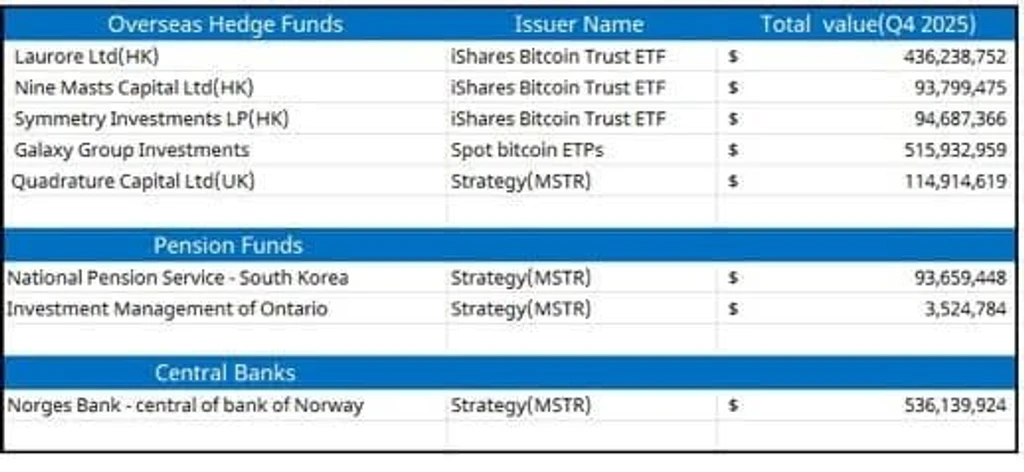This screenshot has height=472, width=1024.
Task: Click the value 515,932,959
Action: click(x=955, y=150)
